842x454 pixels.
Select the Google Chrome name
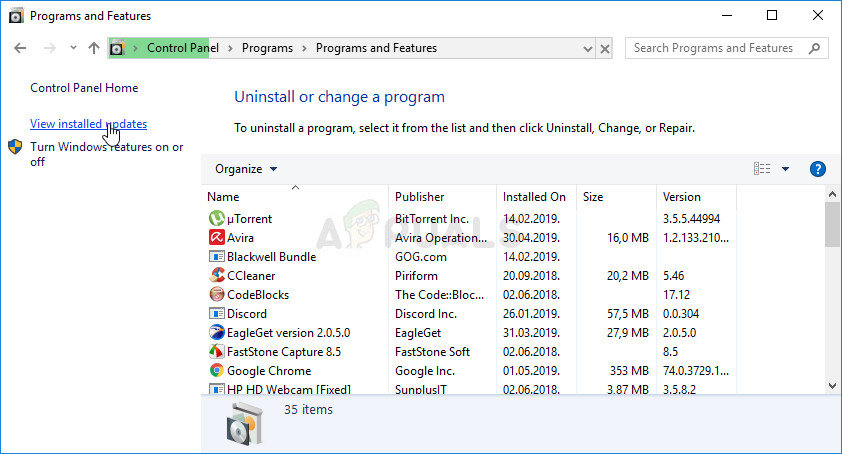(269, 371)
